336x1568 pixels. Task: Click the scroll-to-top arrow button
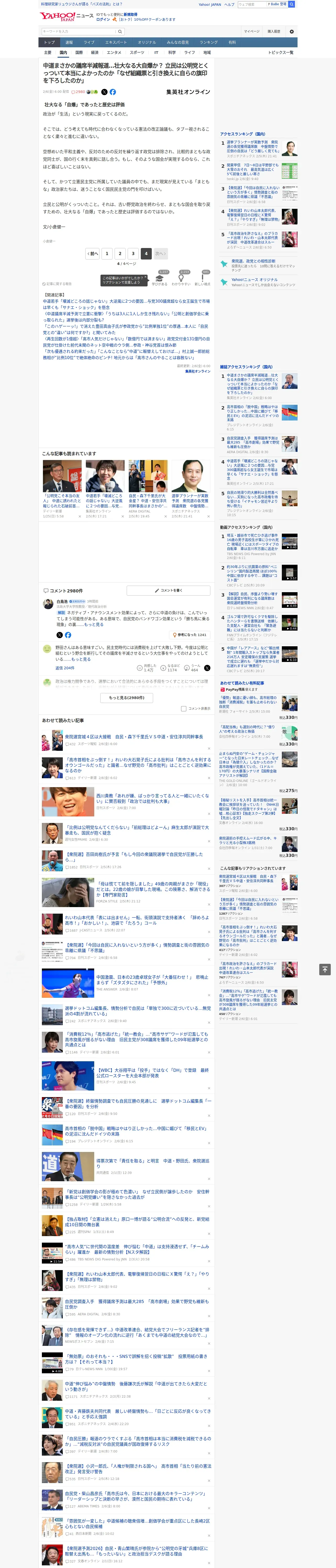[x=325, y=969]
